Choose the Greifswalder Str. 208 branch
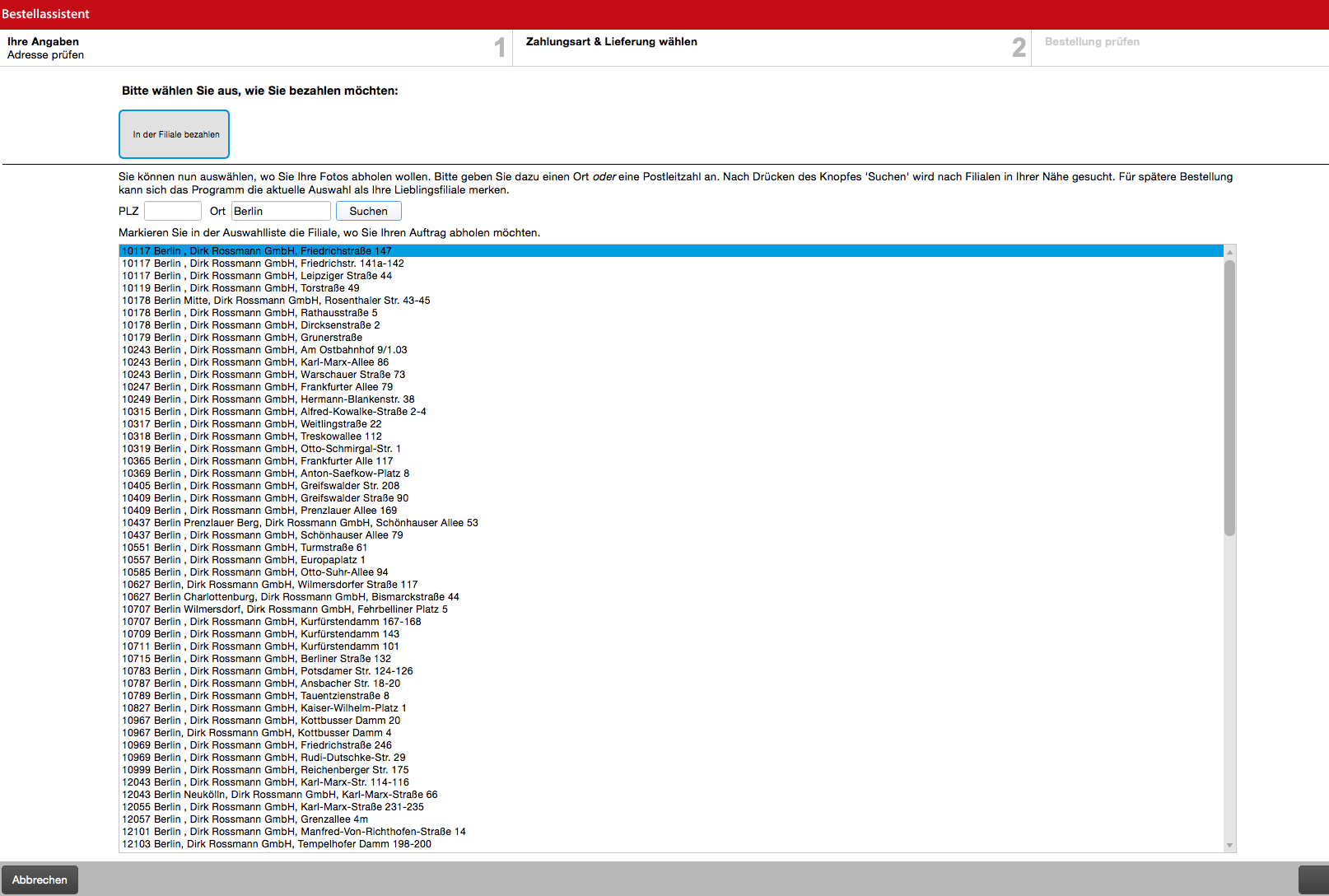1329x896 pixels. (671, 486)
